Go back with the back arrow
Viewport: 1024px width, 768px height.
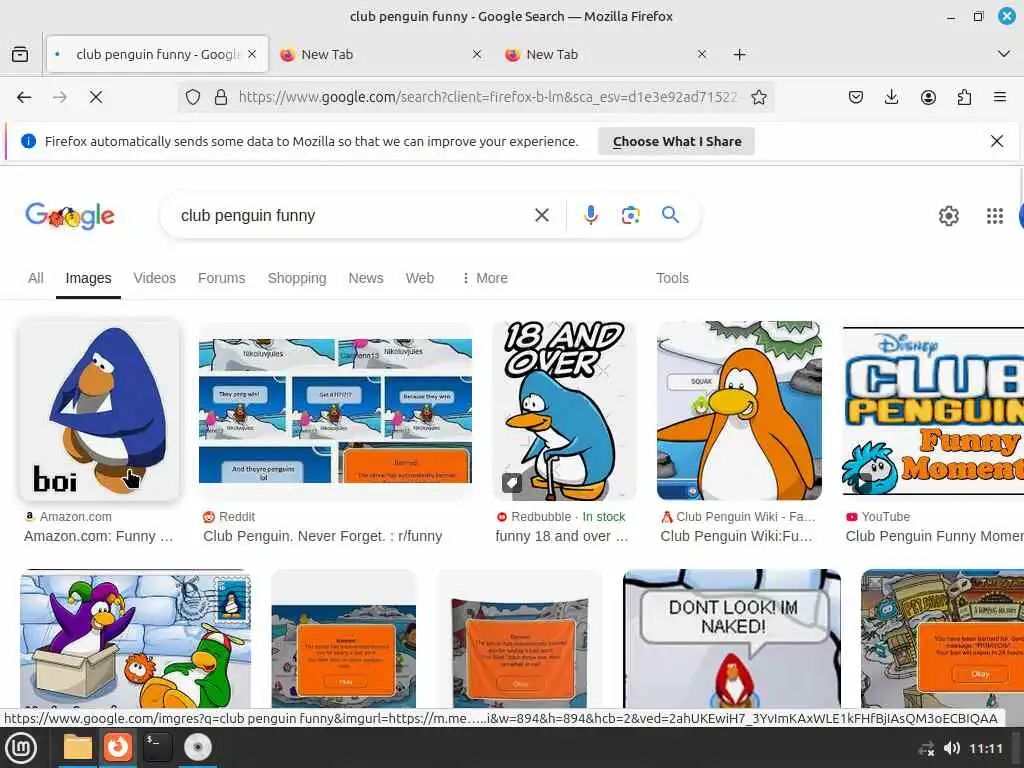click(x=24, y=97)
